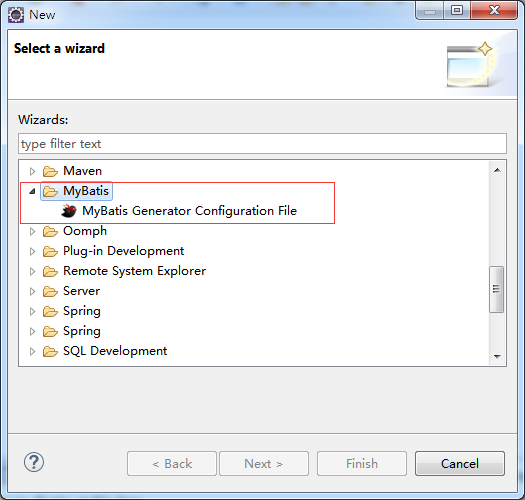This screenshot has width=525, height=500.
Task: Close the New wizard dialog
Action: click(494, 10)
